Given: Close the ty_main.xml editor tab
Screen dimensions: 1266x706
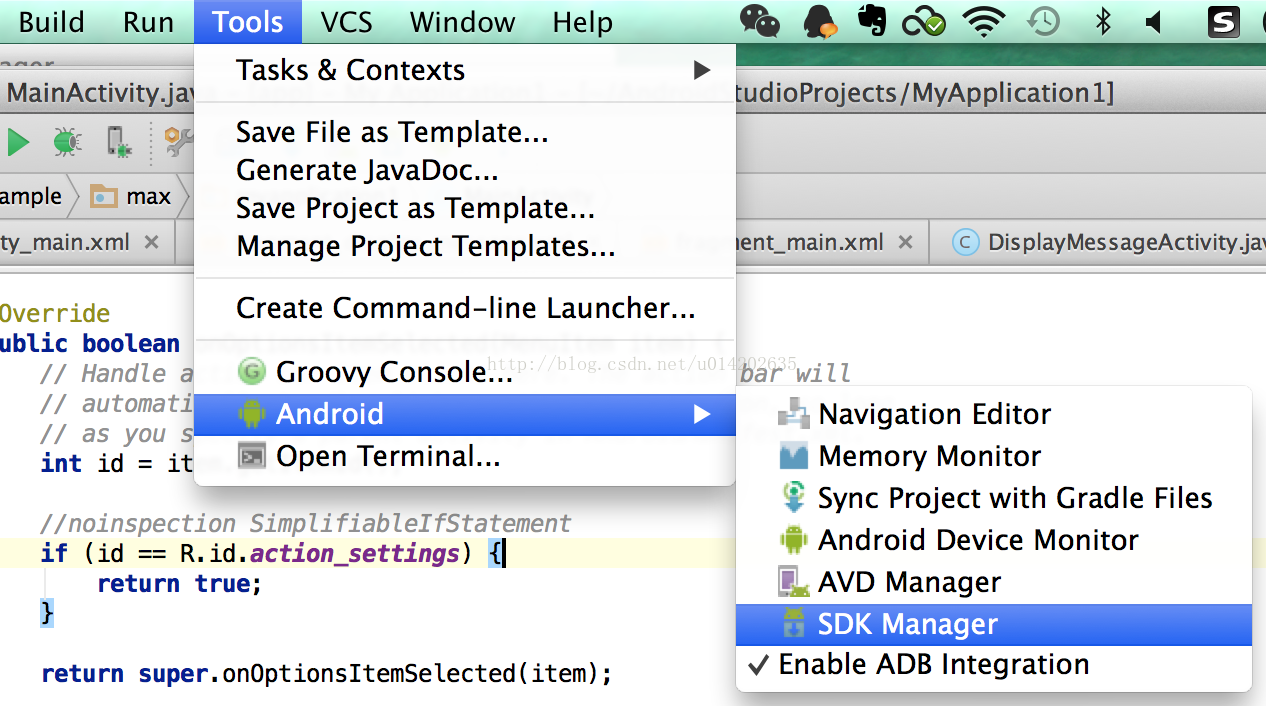Looking at the screenshot, I should click(151, 242).
